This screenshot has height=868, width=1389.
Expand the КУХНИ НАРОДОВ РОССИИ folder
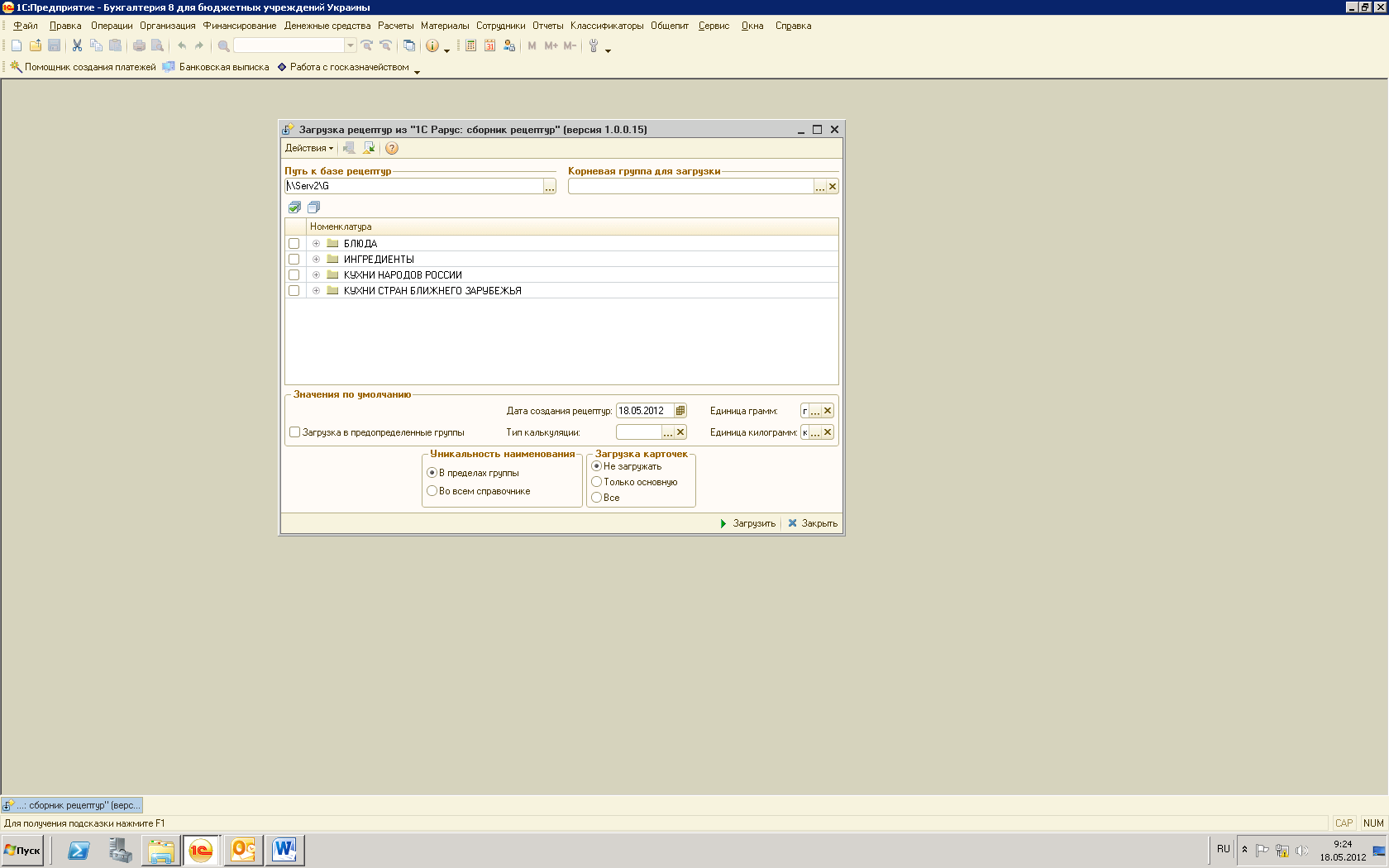coord(316,275)
